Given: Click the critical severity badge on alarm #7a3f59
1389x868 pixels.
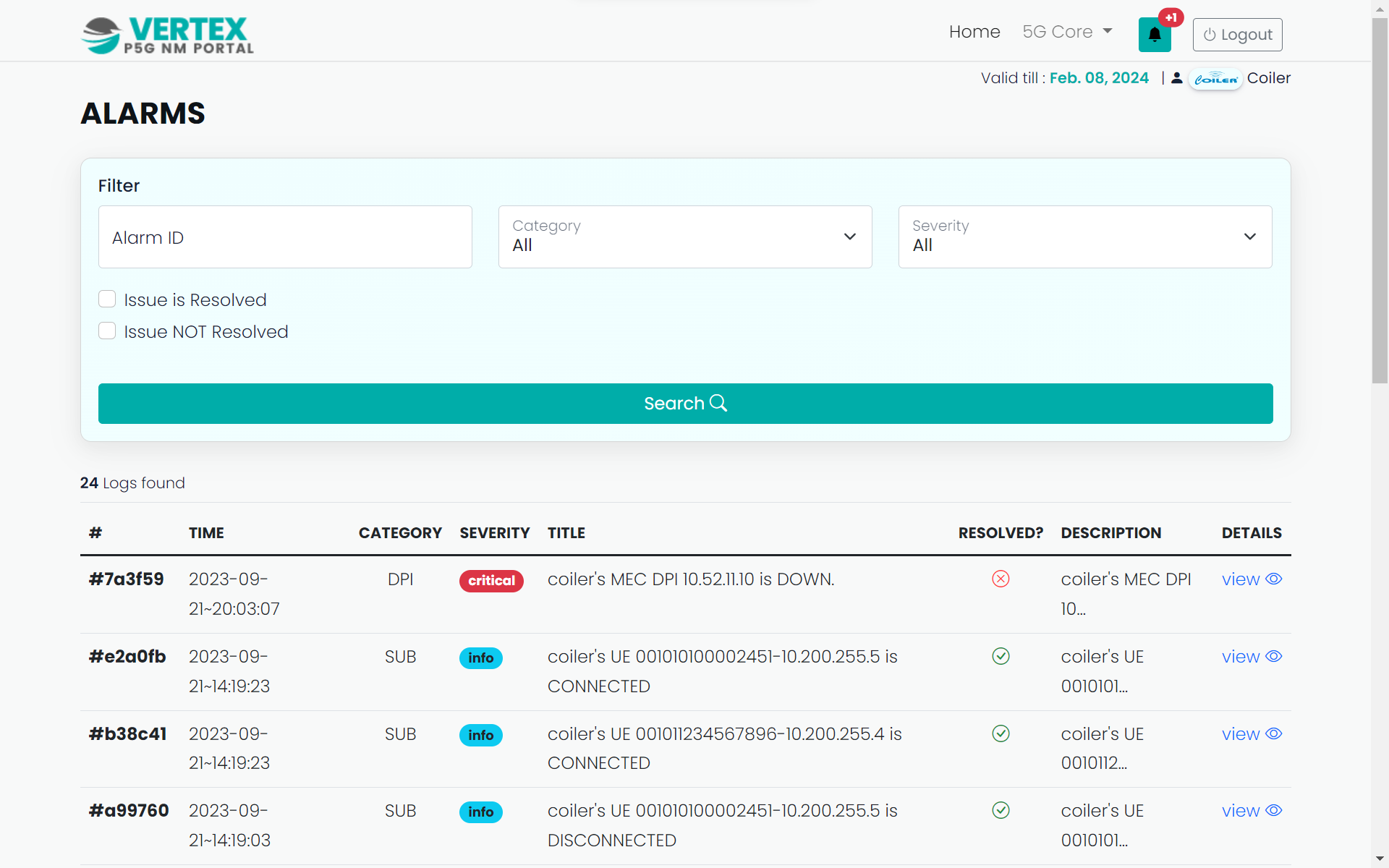Looking at the screenshot, I should click(491, 580).
